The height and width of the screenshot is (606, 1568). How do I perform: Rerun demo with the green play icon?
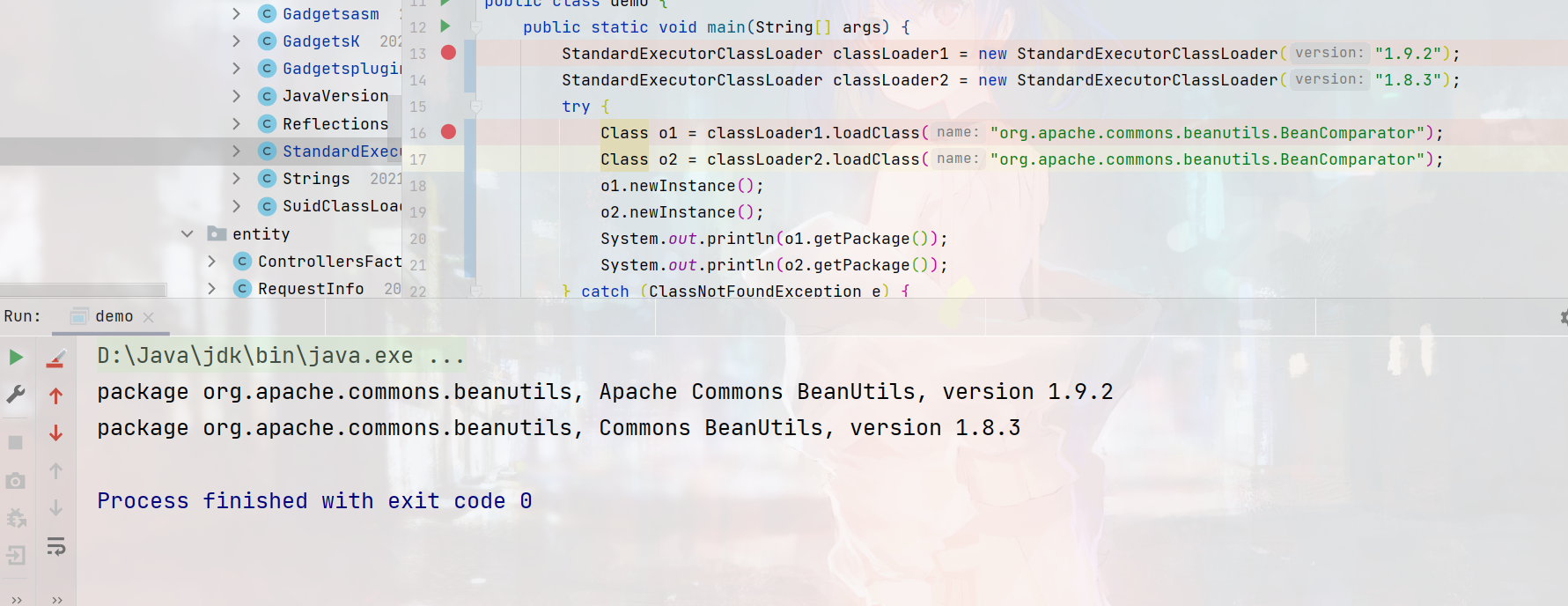pos(16,357)
